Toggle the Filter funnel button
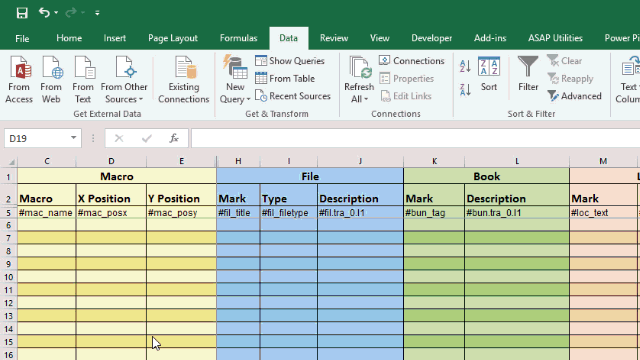 pyautogui.click(x=528, y=74)
